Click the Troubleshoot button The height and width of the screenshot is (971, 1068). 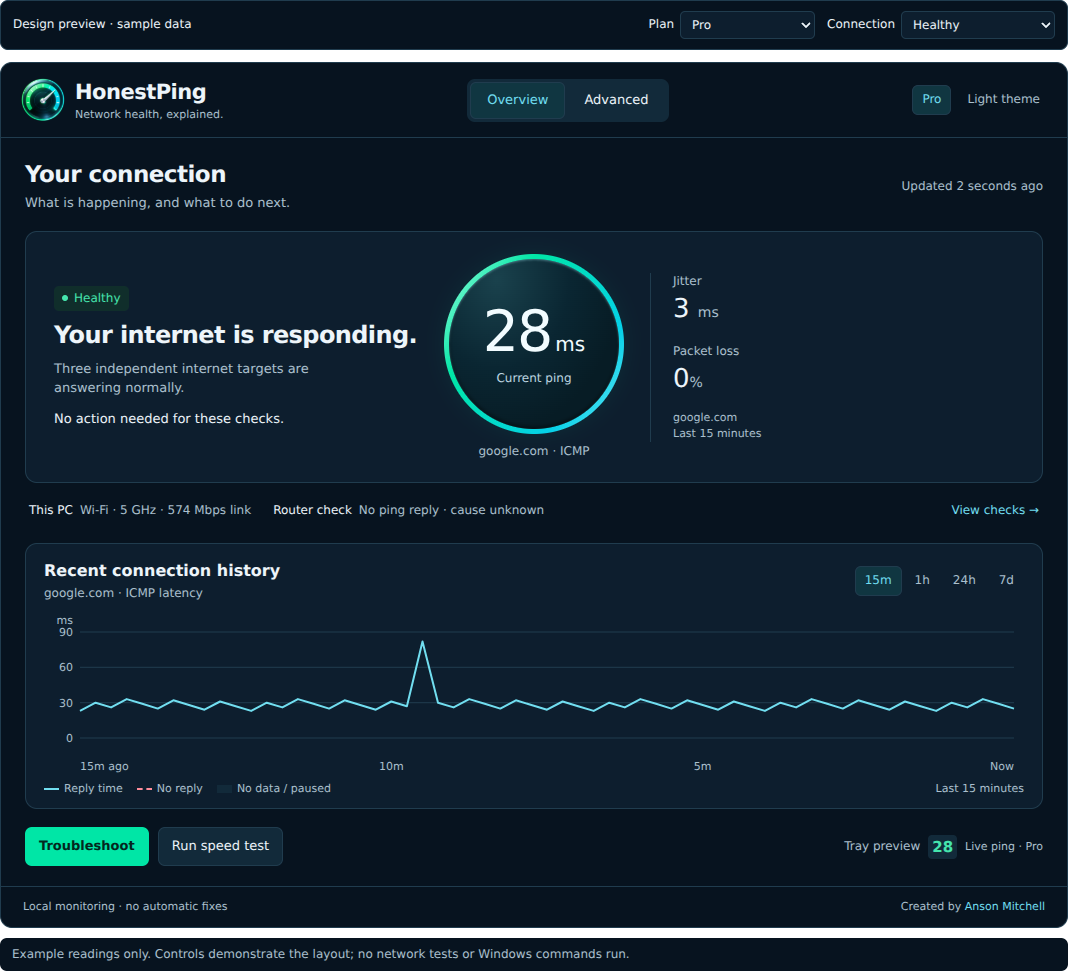tap(87, 846)
